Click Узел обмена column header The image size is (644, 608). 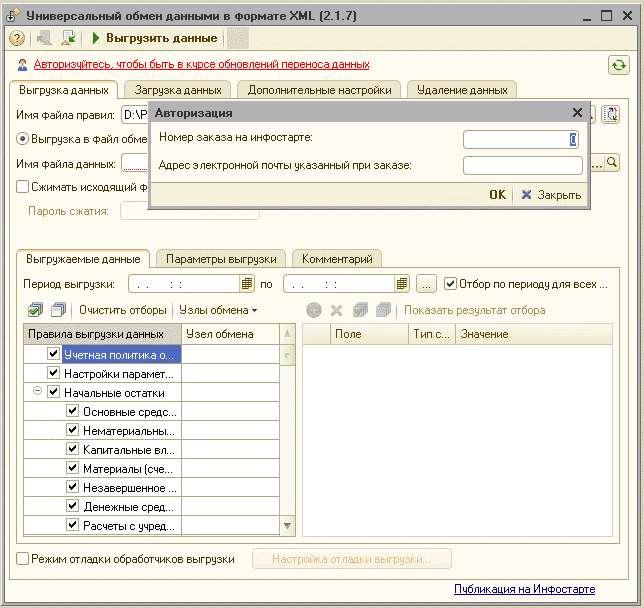[x=230, y=334]
